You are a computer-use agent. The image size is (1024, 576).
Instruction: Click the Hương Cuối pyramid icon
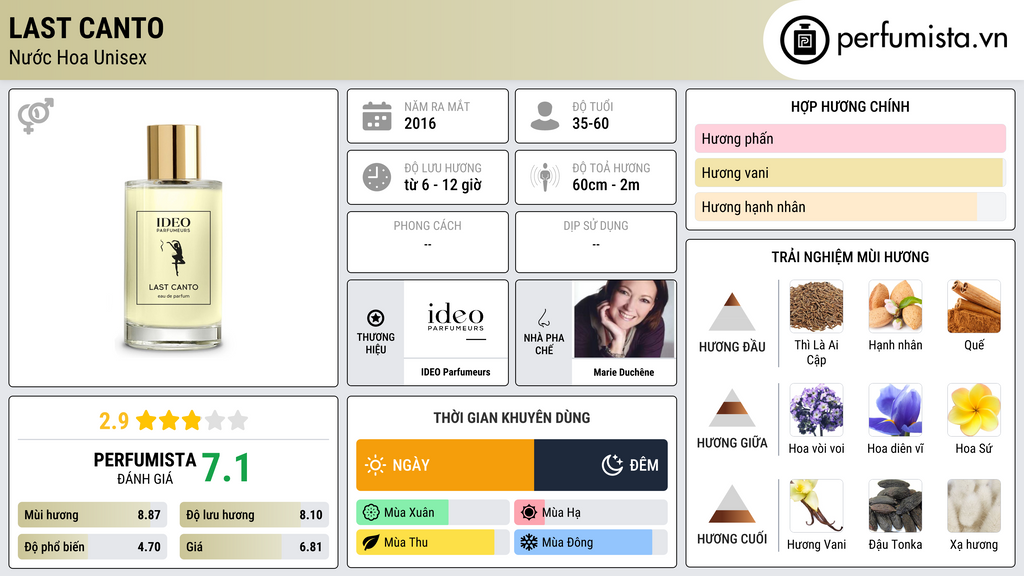pyautogui.click(x=732, y=504)
